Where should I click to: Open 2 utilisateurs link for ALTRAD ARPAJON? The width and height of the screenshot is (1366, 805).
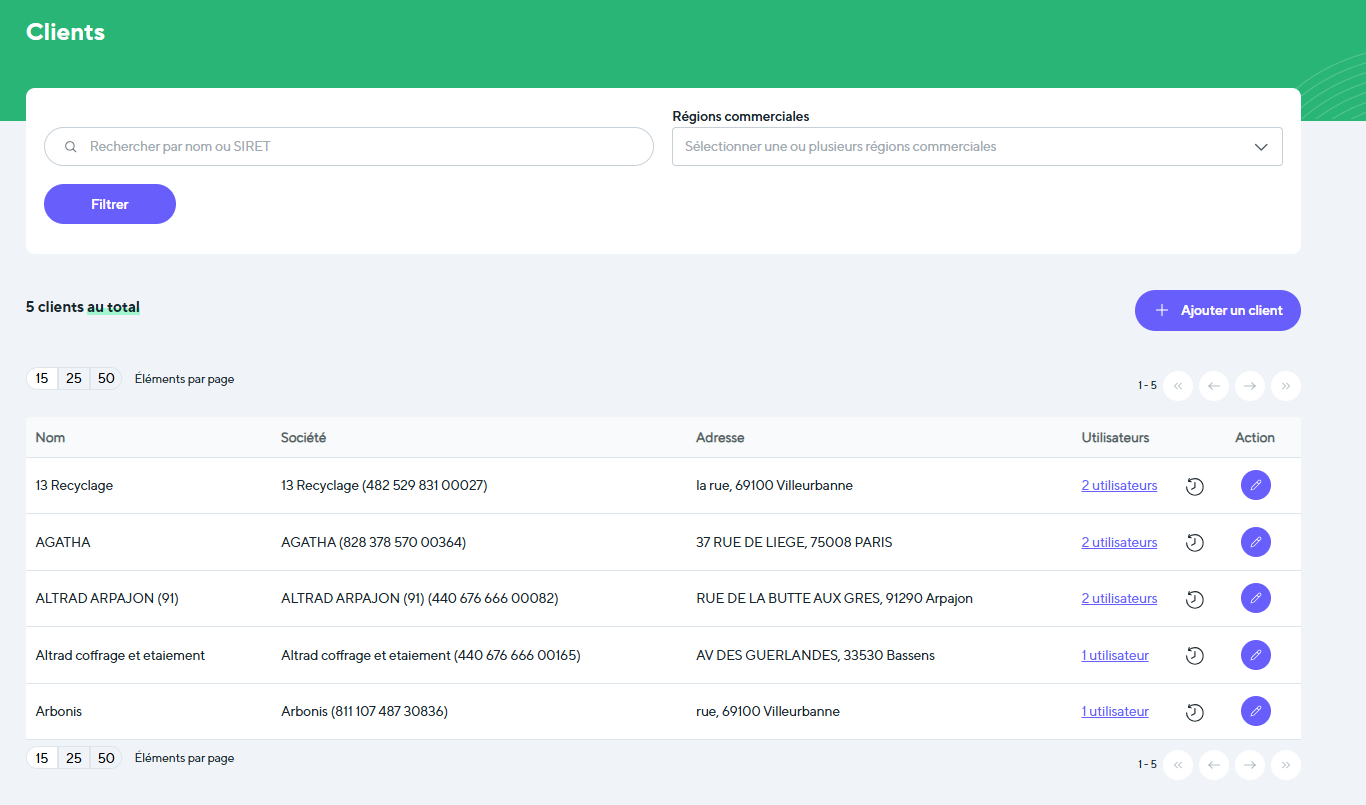coord(1119,598)
